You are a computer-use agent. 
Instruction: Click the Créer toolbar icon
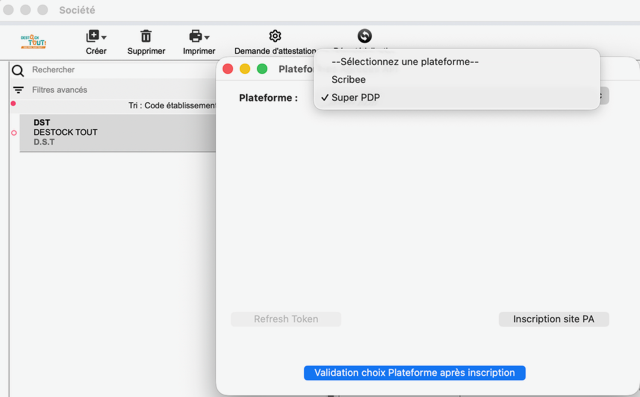click(93, 36)
